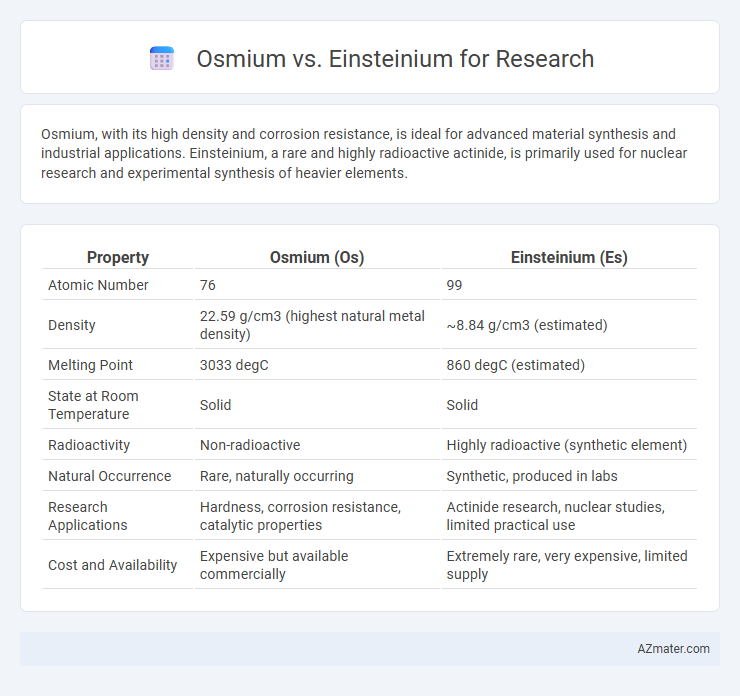Viewport: 740px width, 696px height.
Task: Click the AZmater.com footer link
Action: (673, 649)
